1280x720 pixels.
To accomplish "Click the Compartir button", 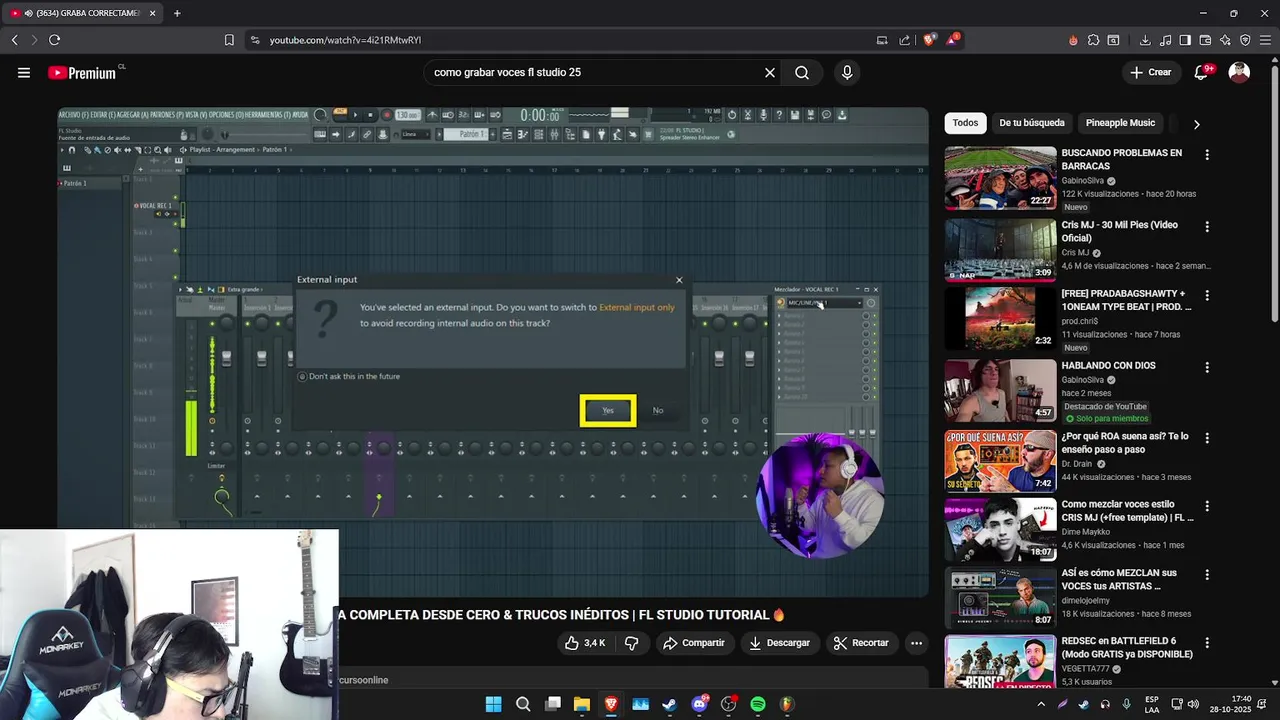I will coord(693,643).
